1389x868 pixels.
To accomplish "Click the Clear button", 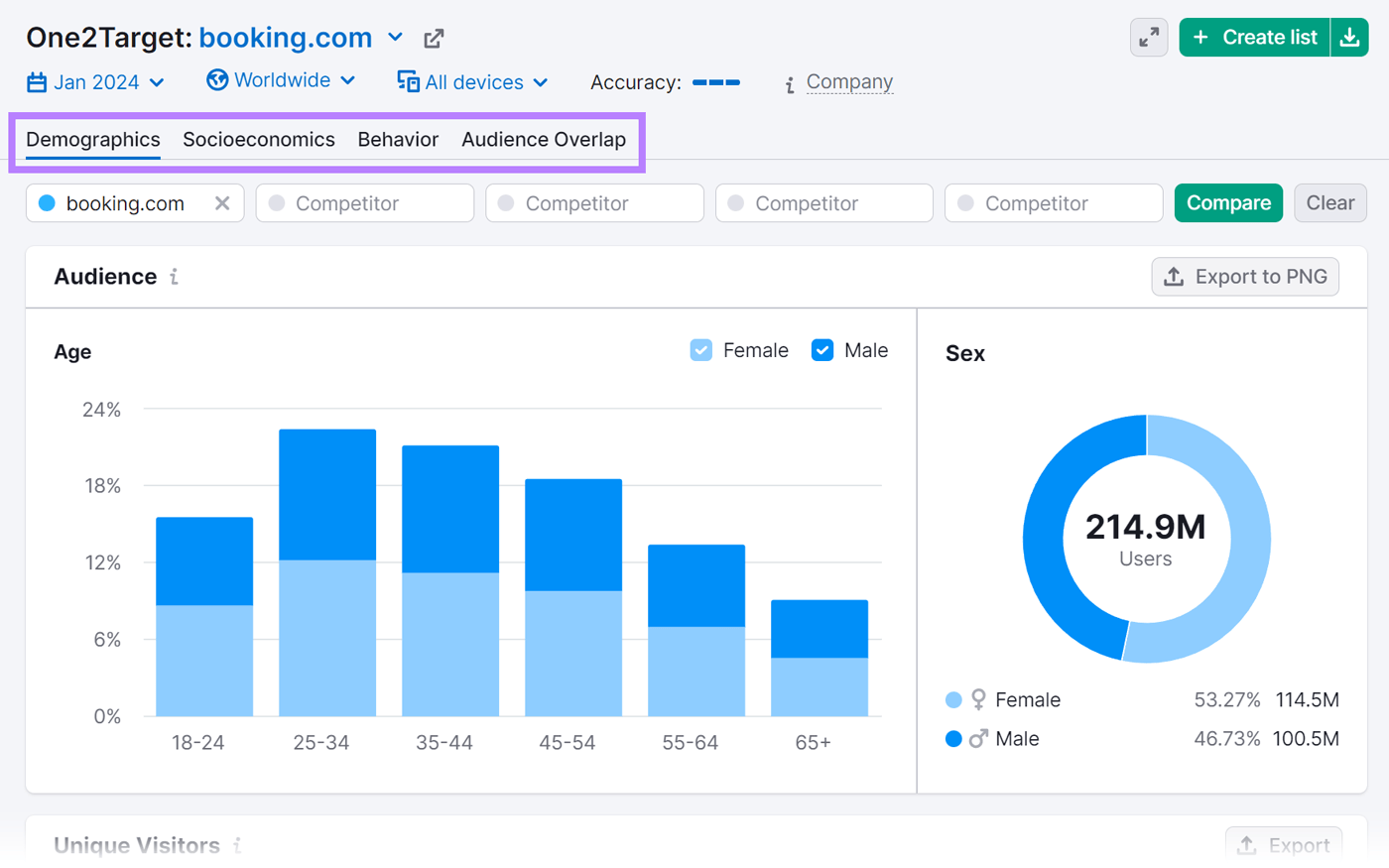I will [x=1330, y=203].
